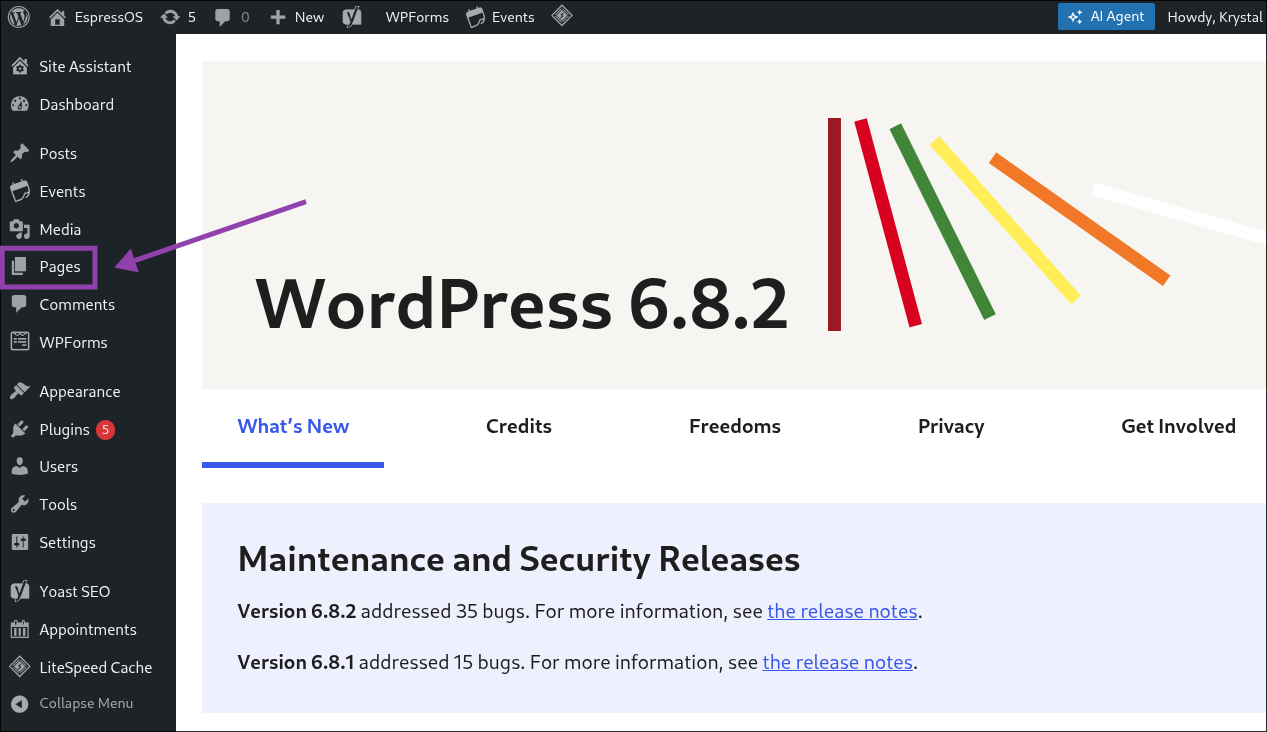Click the Appointments calendar icon

(19, 630)
